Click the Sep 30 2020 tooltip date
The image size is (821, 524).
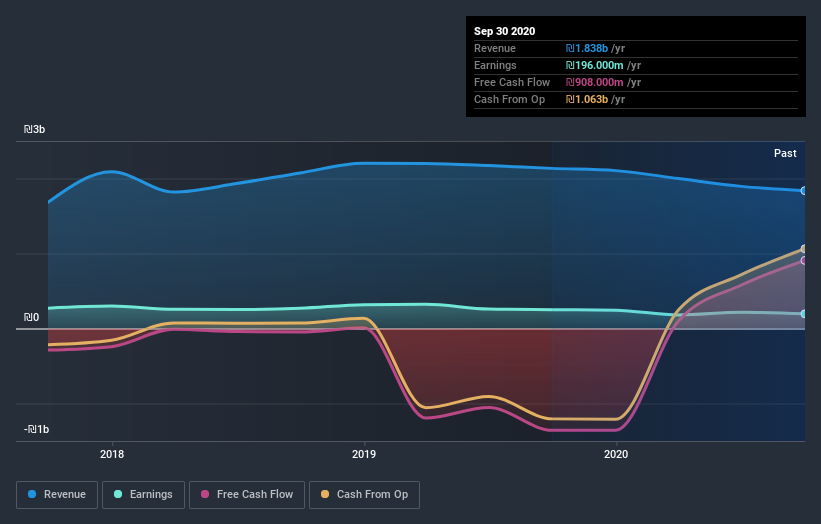(505, 31)
